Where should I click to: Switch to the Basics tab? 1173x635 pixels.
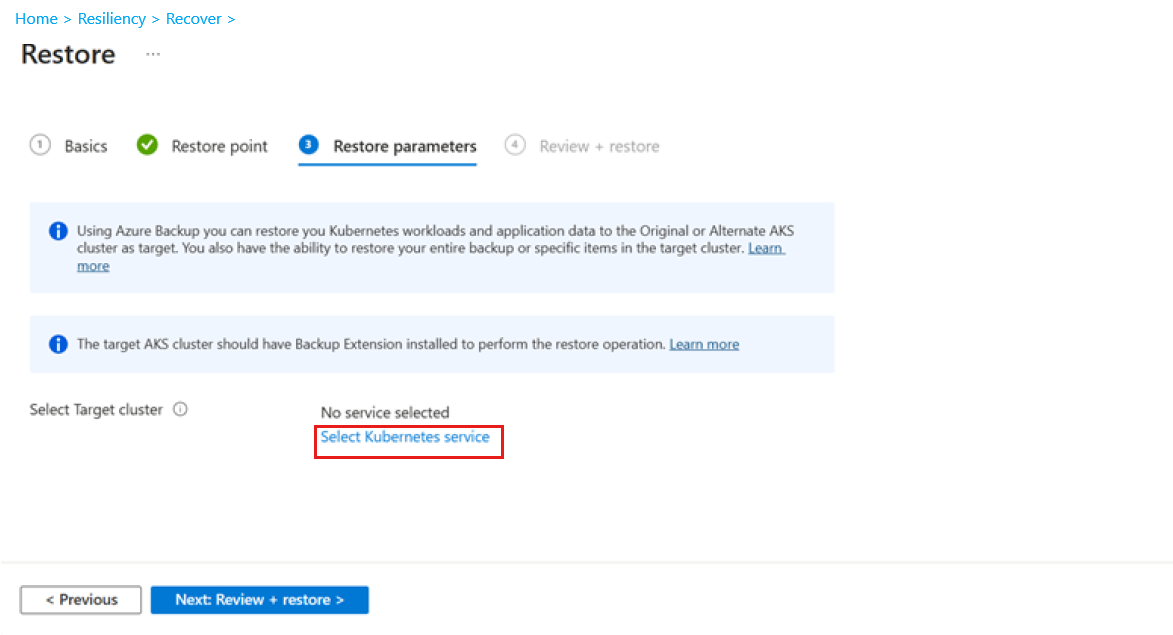[x=86, y=145]
